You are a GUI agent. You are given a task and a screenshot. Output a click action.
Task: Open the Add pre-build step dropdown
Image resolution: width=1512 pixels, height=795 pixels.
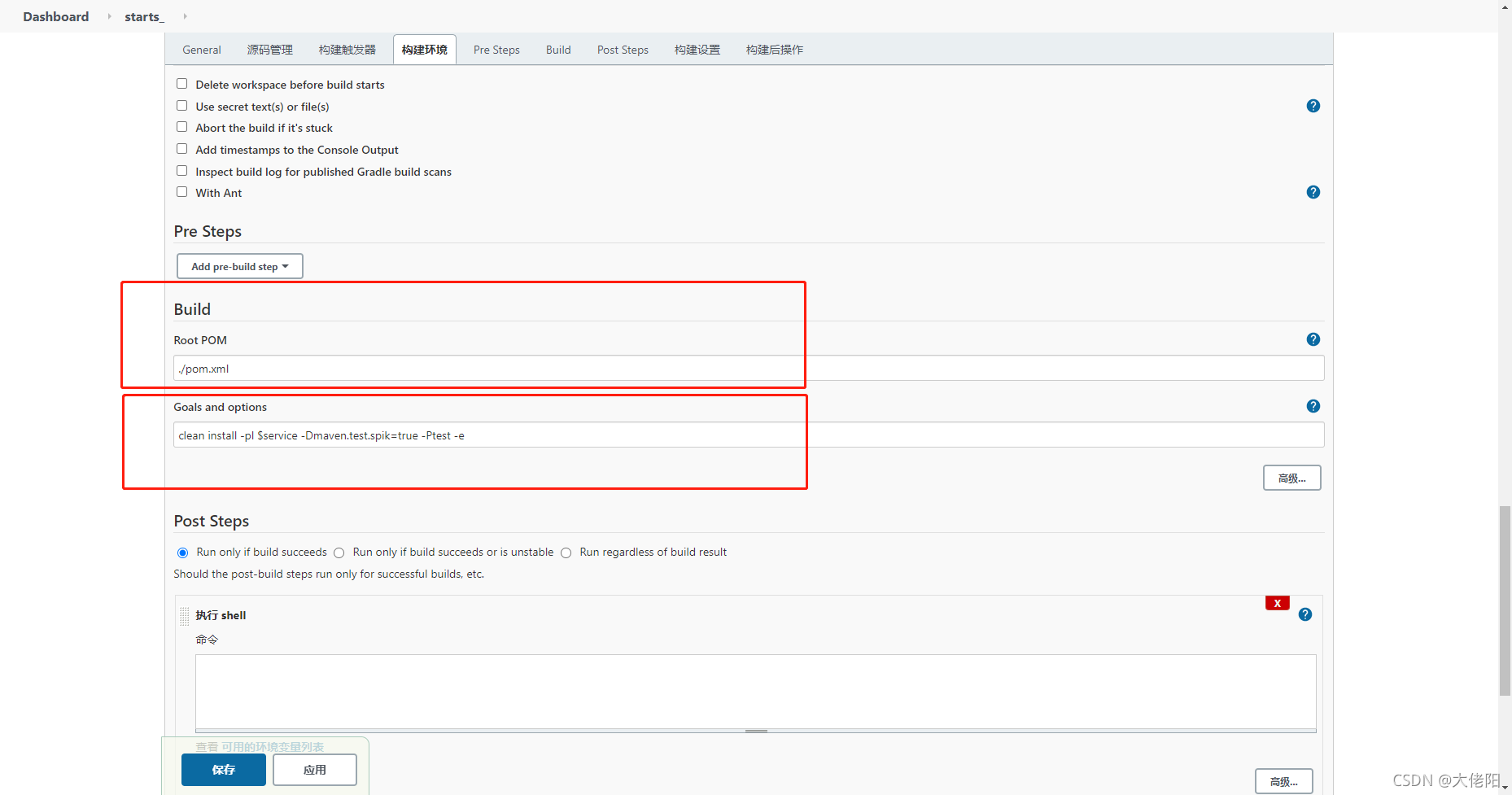coord(240,266)
